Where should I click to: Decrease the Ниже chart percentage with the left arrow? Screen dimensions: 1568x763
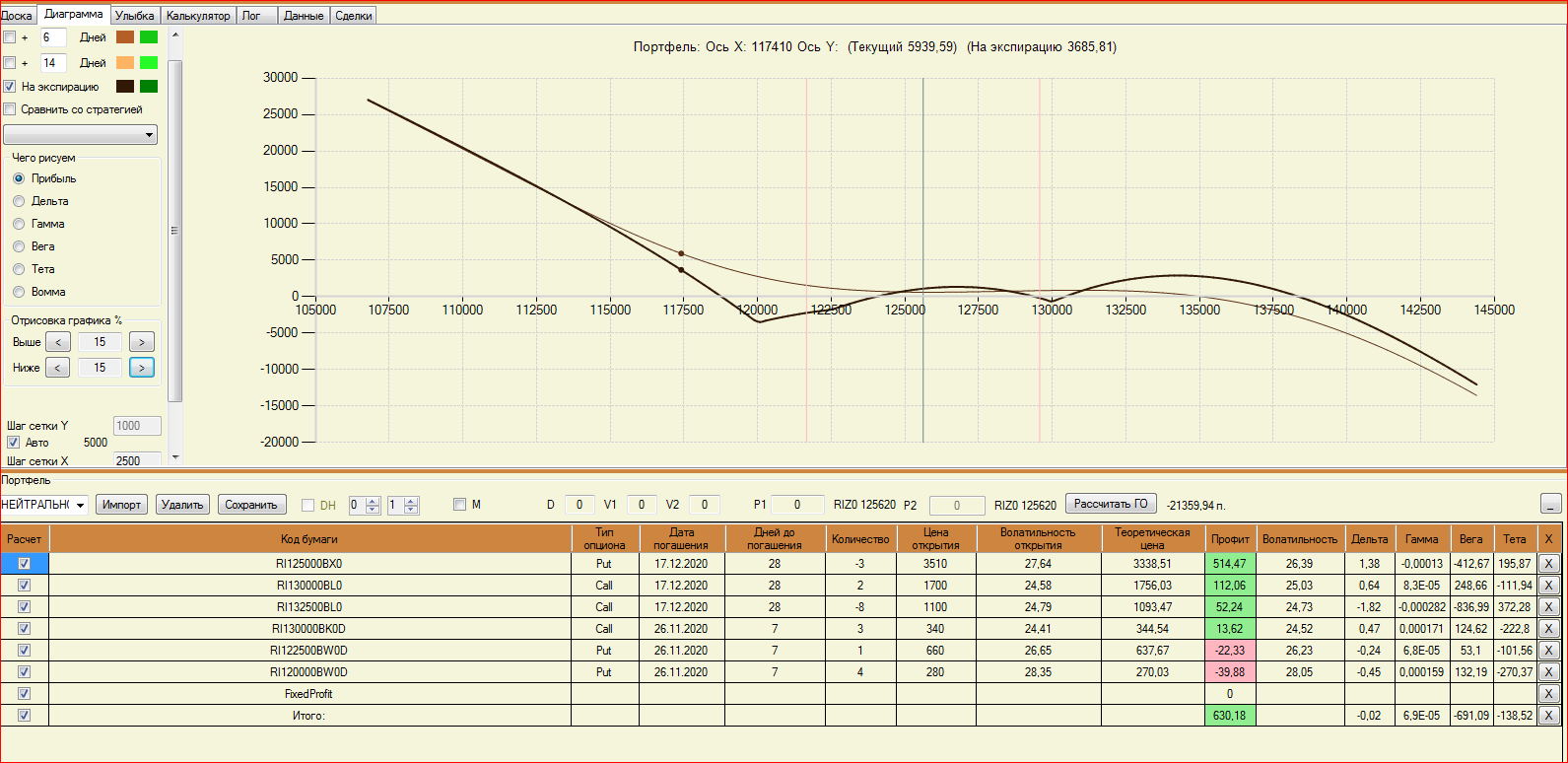(58, 368)
